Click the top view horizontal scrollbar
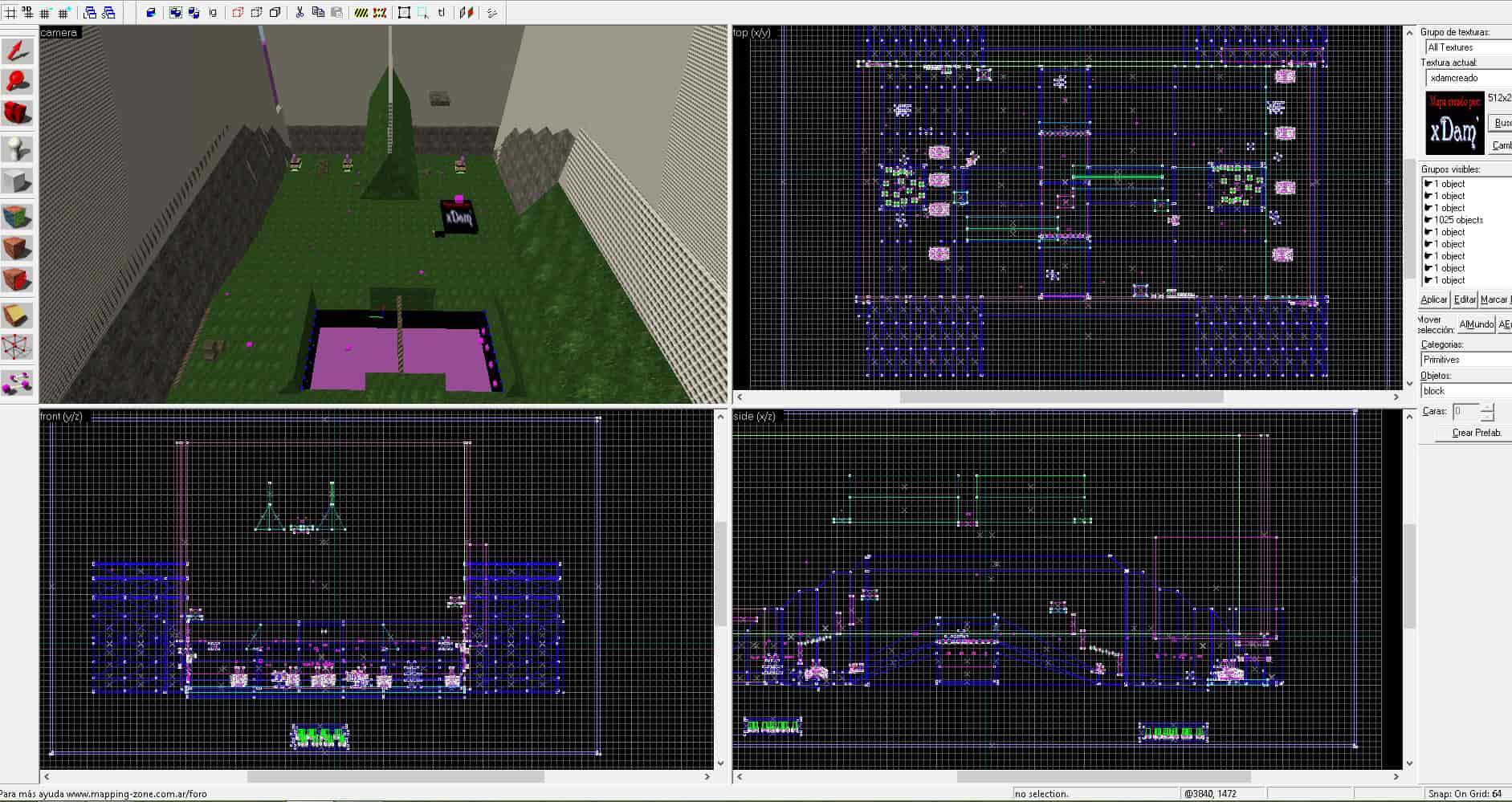 (x=1067, y=397)
